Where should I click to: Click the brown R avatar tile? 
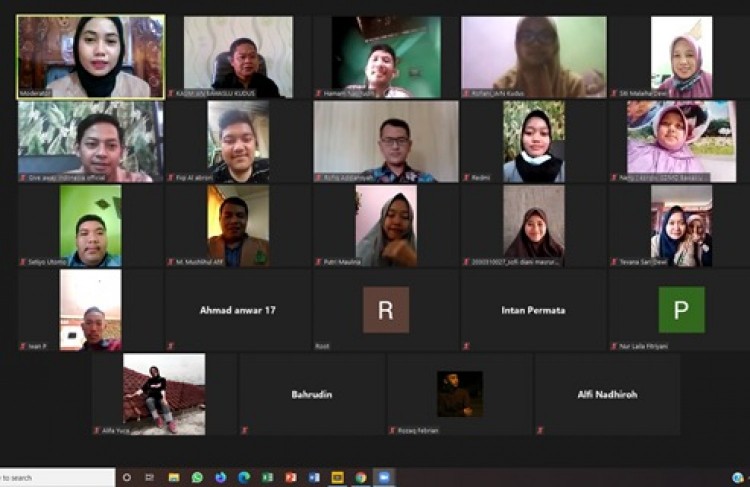pyautogui.click(x=386, y=310)
